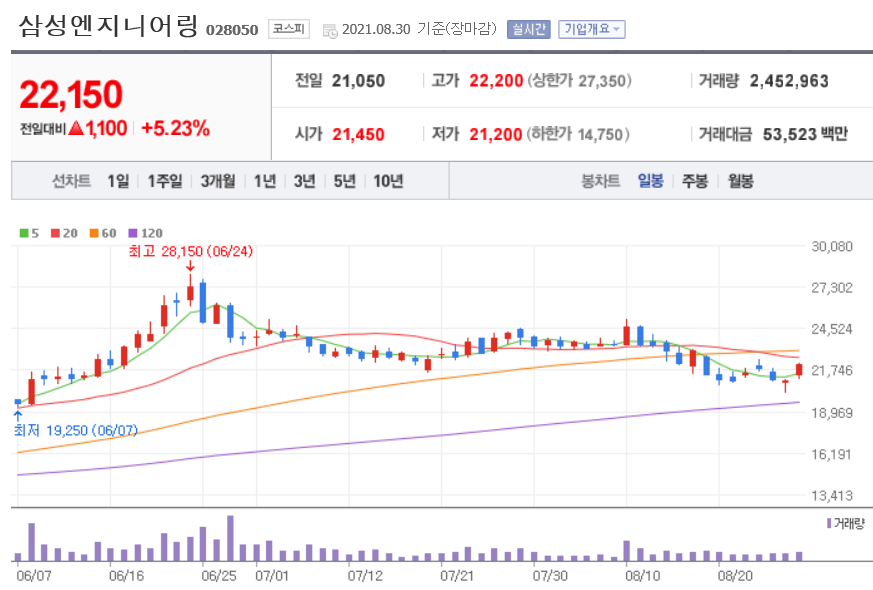The image size is (873, 590).
Task: Click the 코스피 market badge
Action: click(x=289, y=28)
